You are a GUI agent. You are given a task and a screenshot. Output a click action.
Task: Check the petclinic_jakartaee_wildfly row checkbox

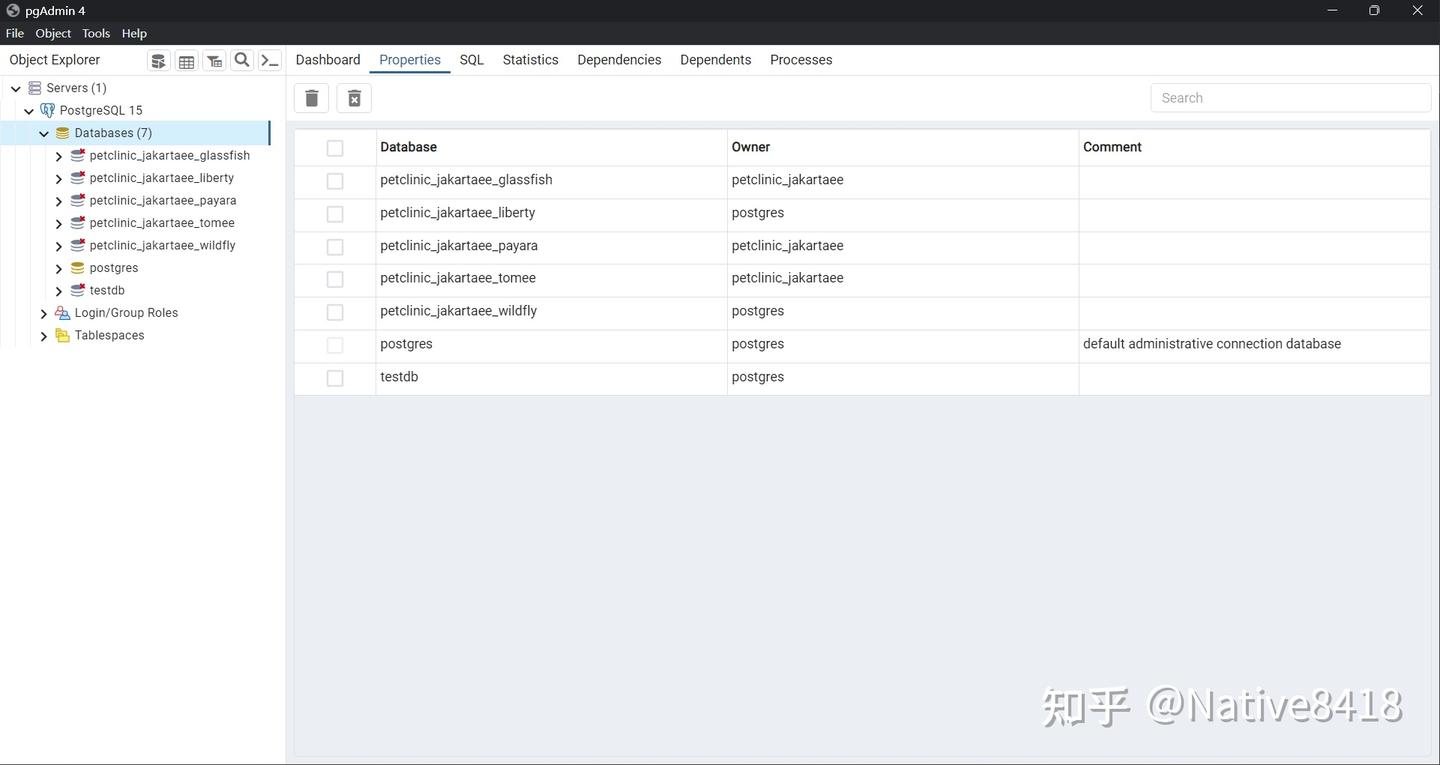point(335,312)
